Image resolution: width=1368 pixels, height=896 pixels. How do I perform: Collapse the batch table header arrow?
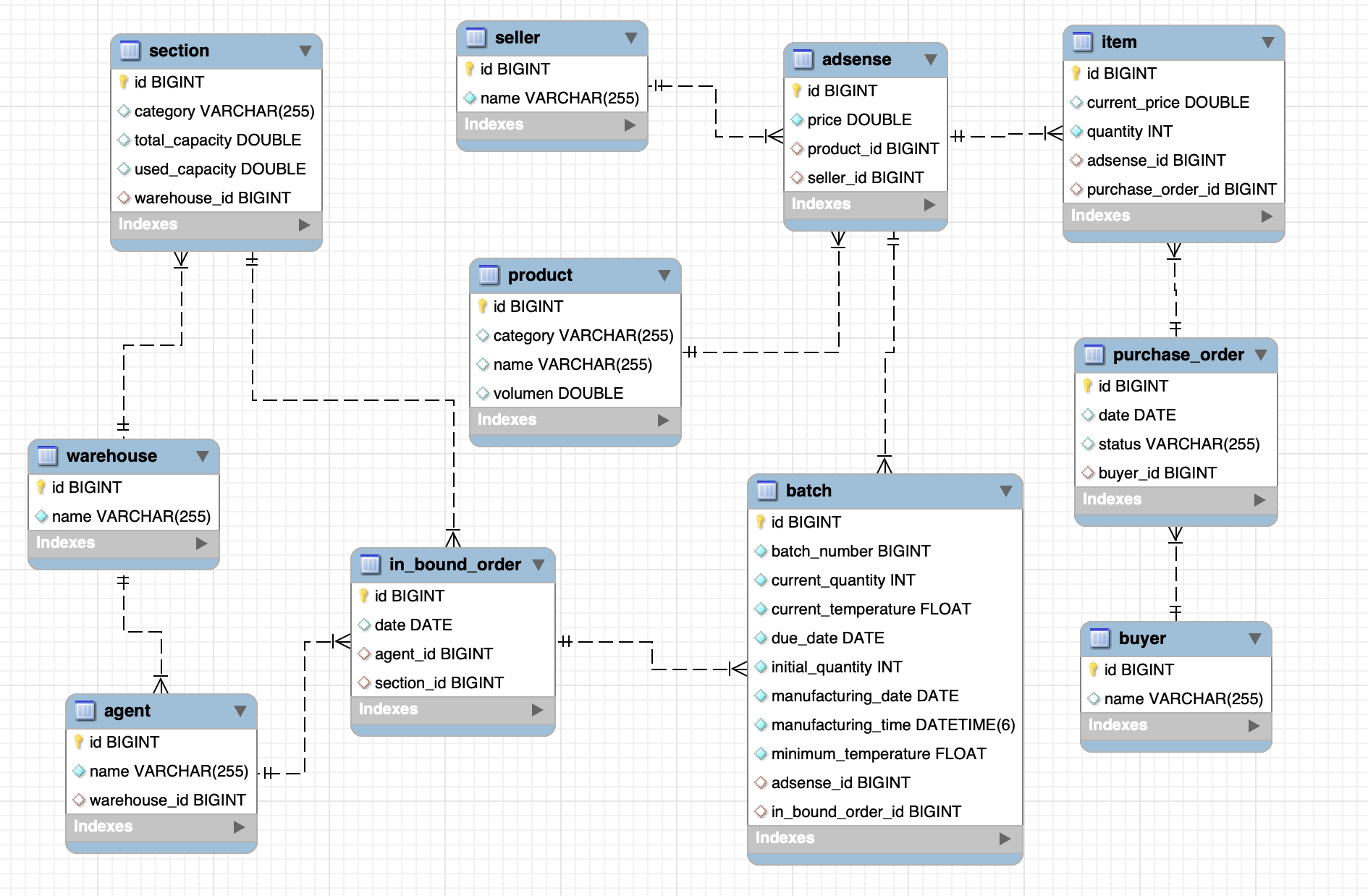[1006, 491]
